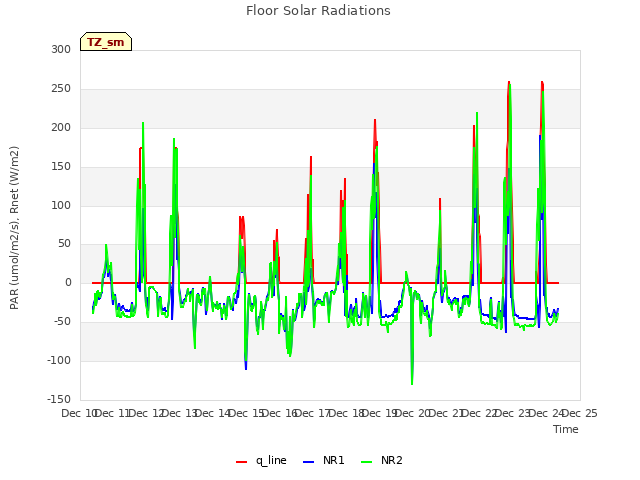Click y-axis tick value -100

tap(60, 360)
